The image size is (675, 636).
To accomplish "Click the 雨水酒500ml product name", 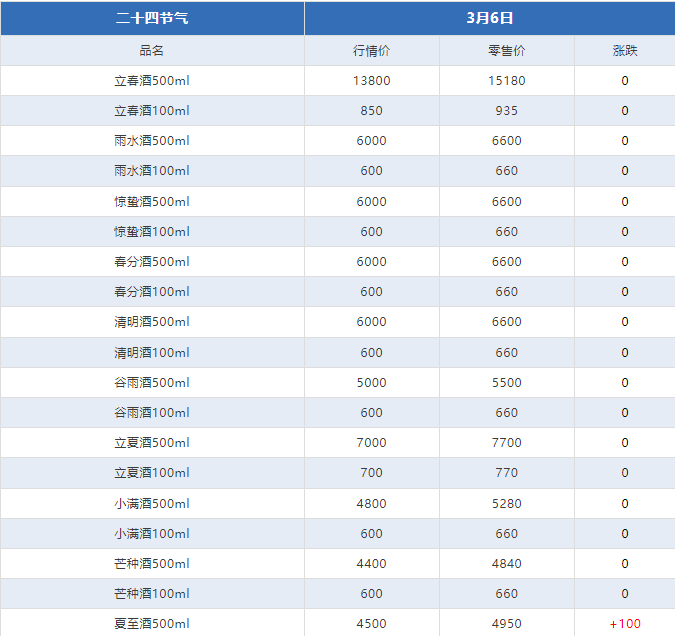I will tap(152, 141).
